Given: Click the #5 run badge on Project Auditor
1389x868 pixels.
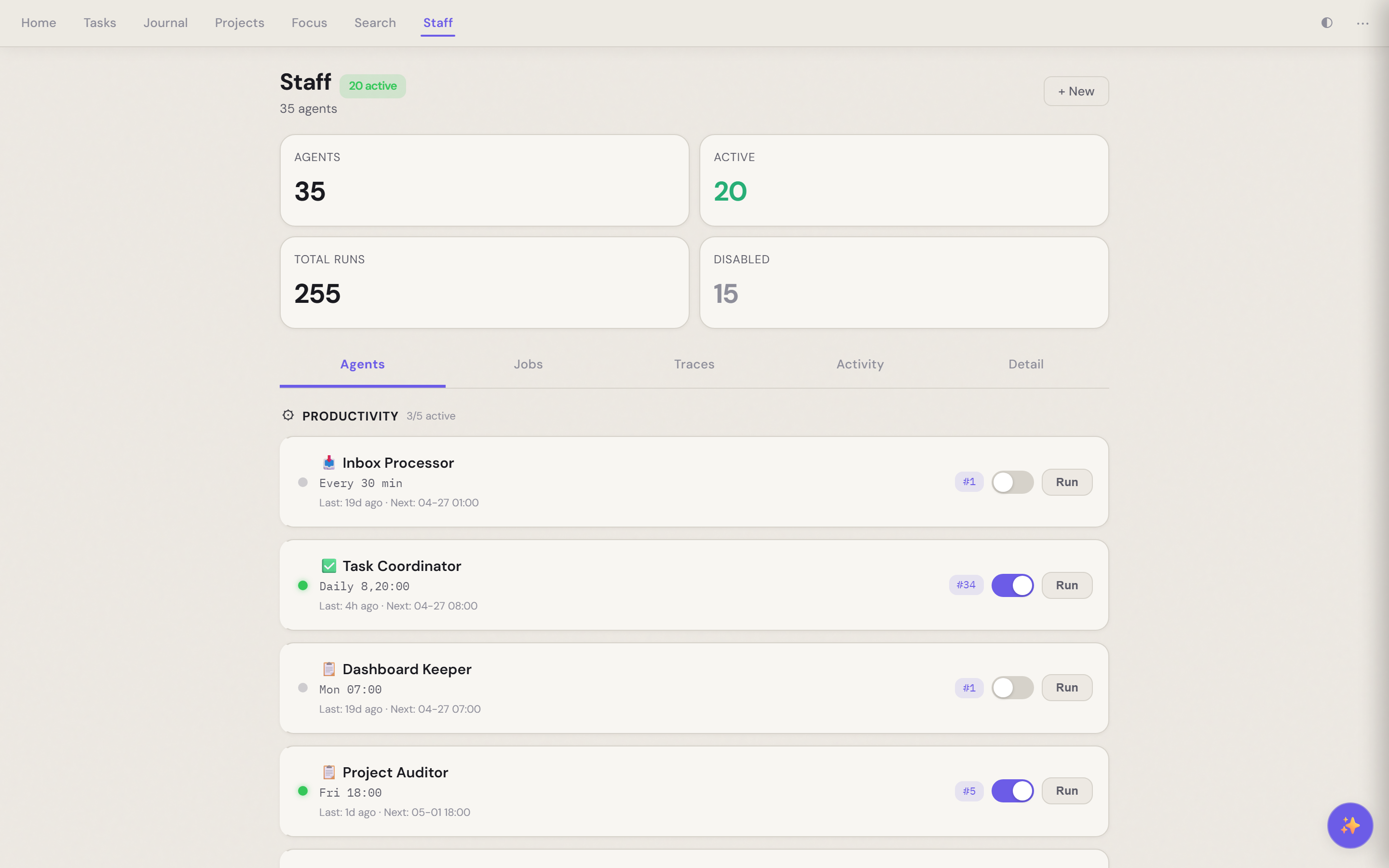Looking at the screenshot, I should 969,791.
